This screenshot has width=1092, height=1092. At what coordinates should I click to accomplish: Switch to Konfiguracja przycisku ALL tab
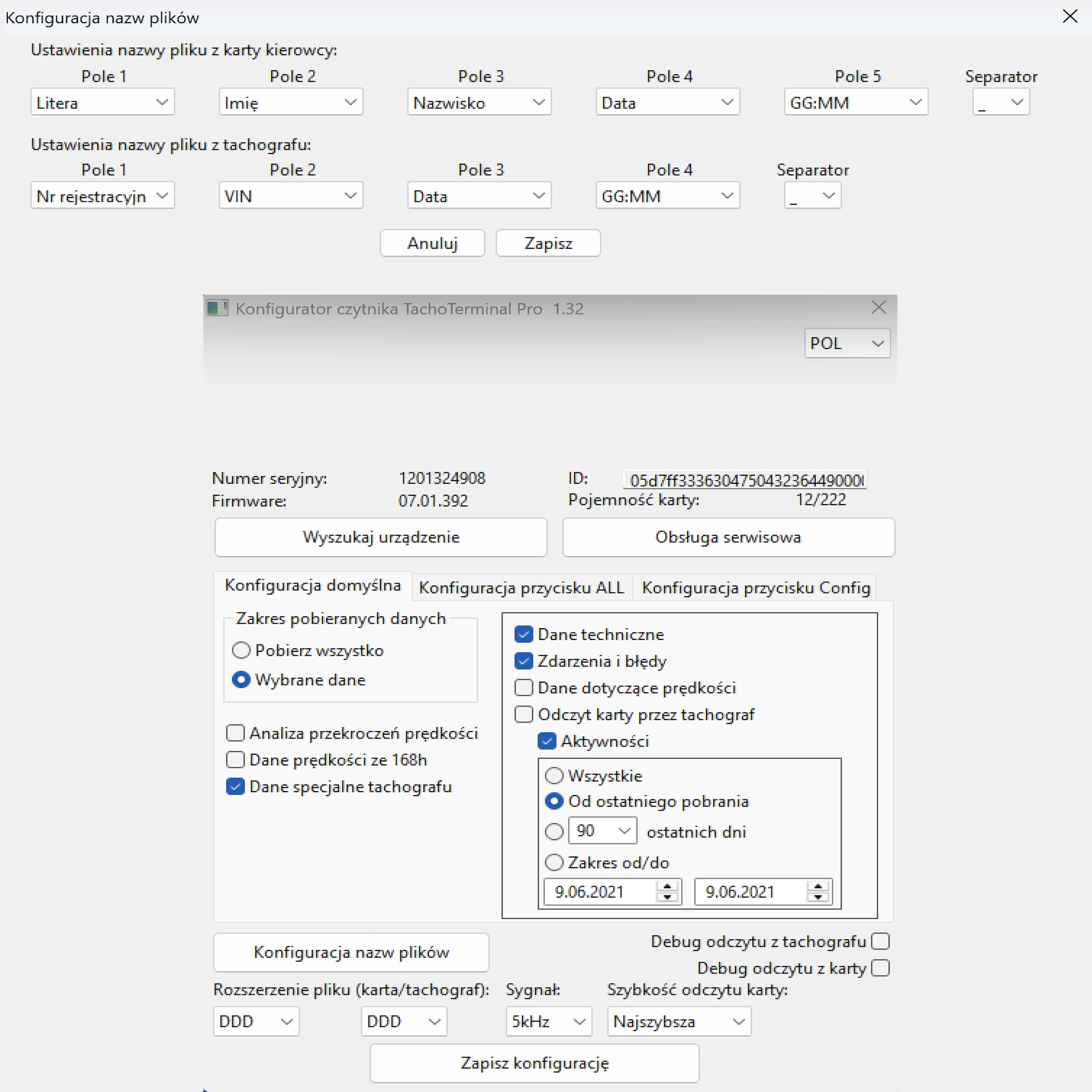(521, 588)
